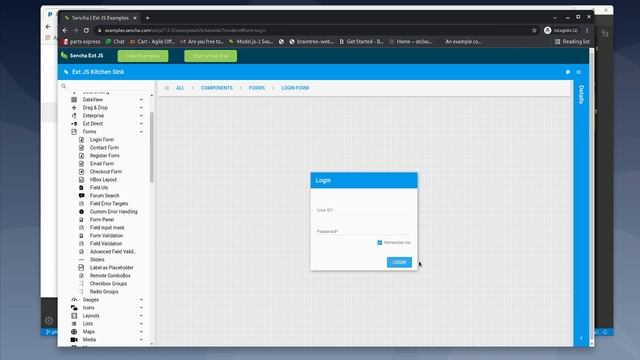Open Contact Form example

point(104,148)
